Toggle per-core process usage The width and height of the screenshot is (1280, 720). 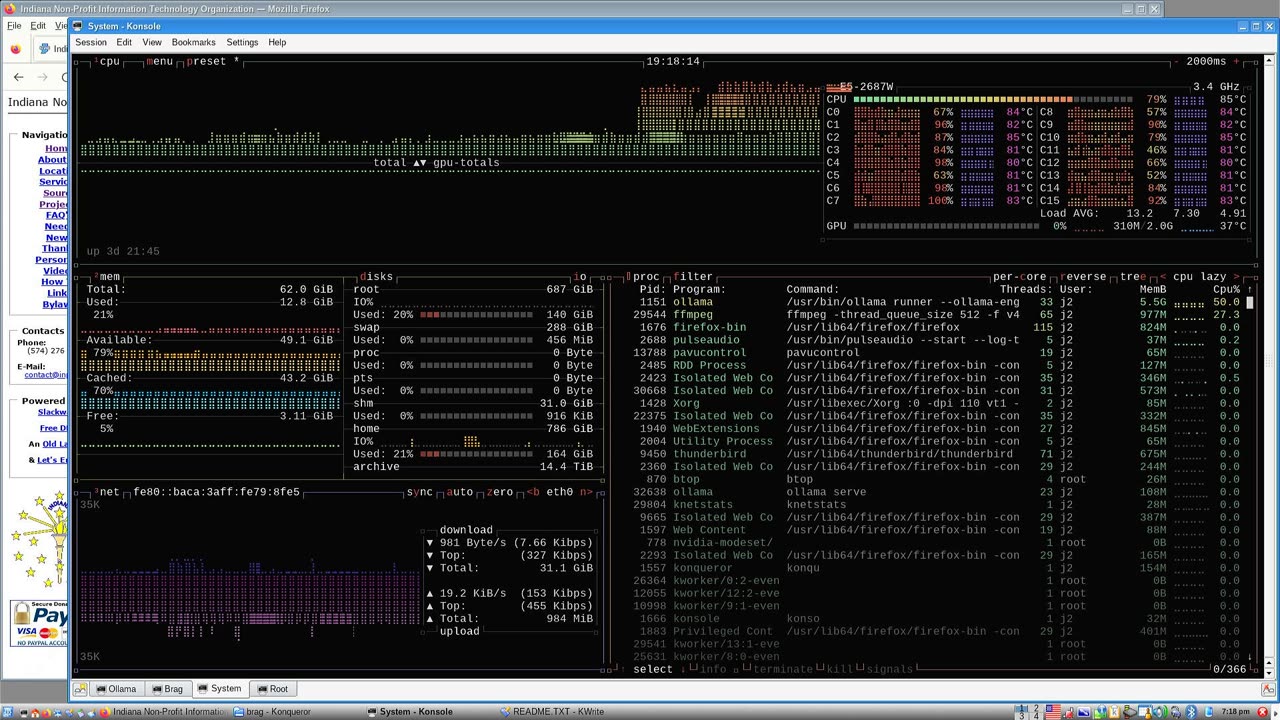[x=1019, y=277]
